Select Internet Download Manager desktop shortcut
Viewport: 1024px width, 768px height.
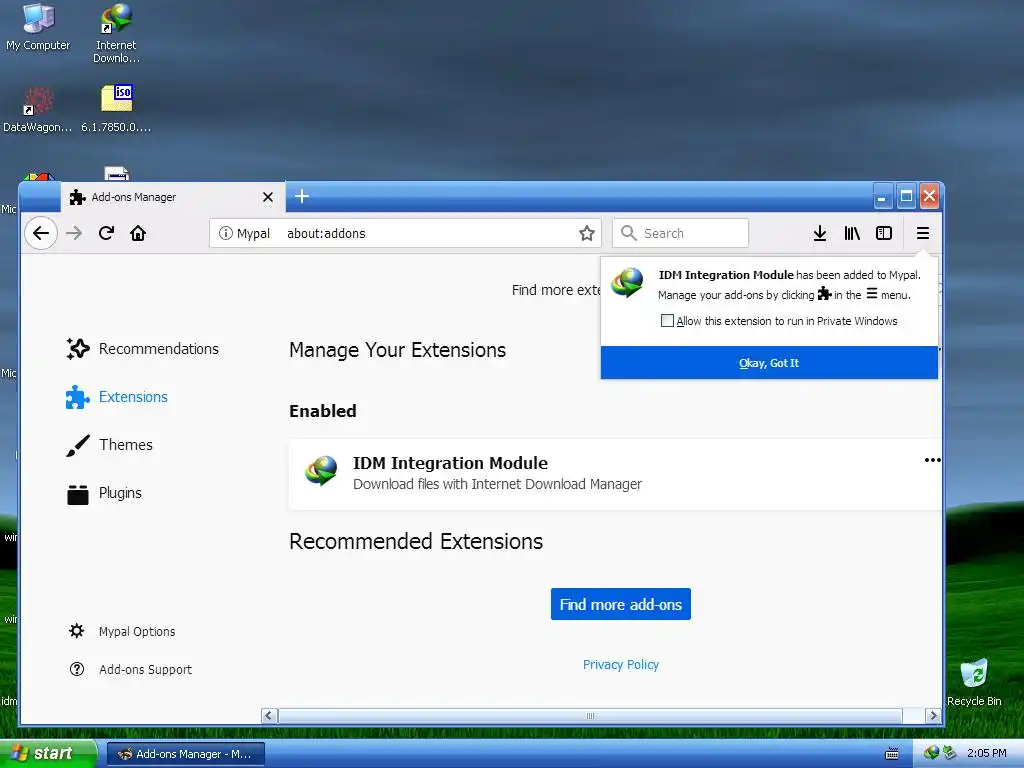coord(116,33)
